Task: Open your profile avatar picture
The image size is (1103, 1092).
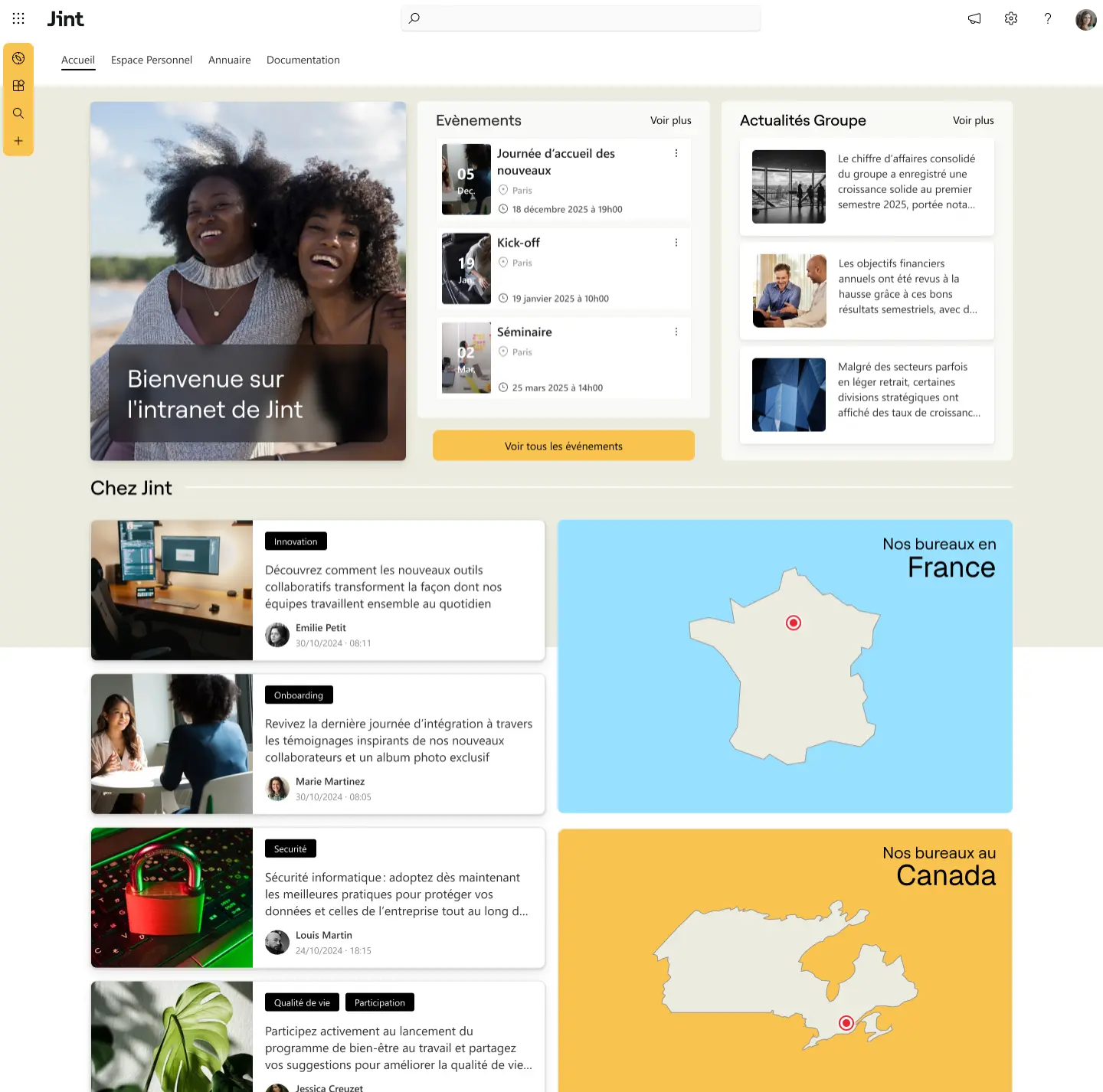Action: tap(1085, 18)
